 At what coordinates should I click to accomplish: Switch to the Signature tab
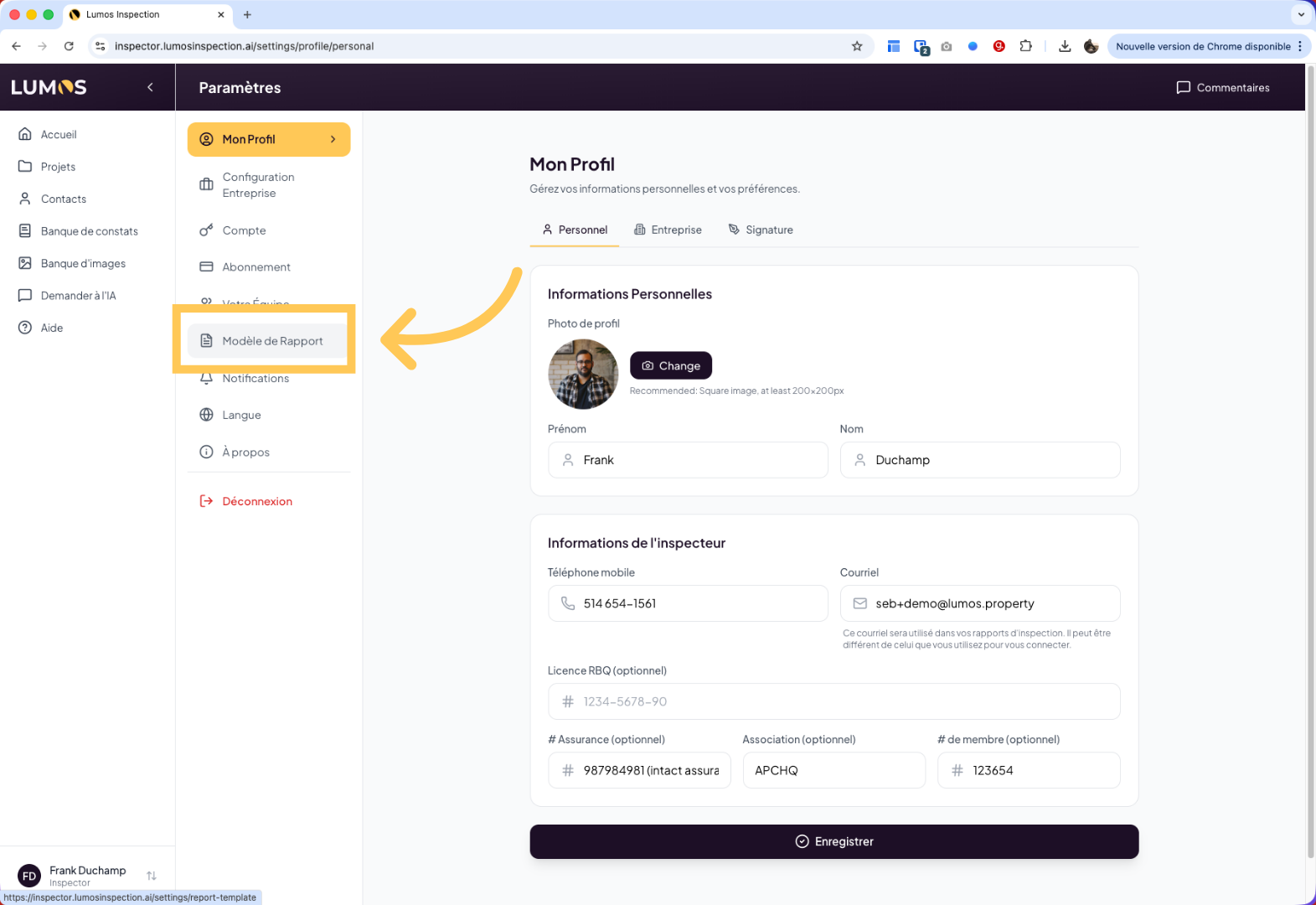tap(761, 230)
